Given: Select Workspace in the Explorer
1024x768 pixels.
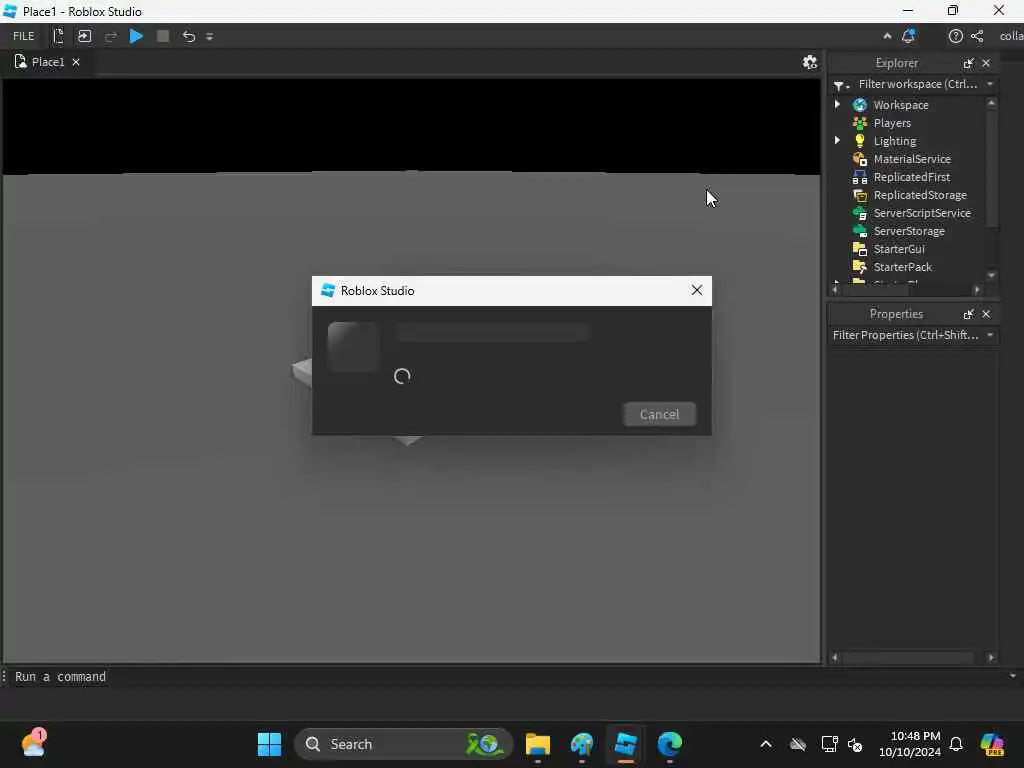Looking at the screenshot, I should (901, 105).
